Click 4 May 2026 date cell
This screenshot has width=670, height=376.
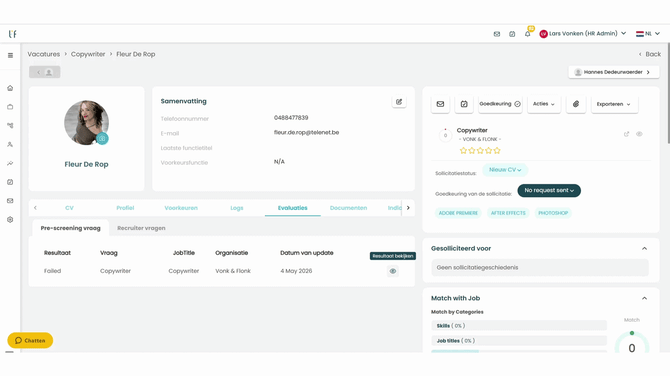(296, 271)
